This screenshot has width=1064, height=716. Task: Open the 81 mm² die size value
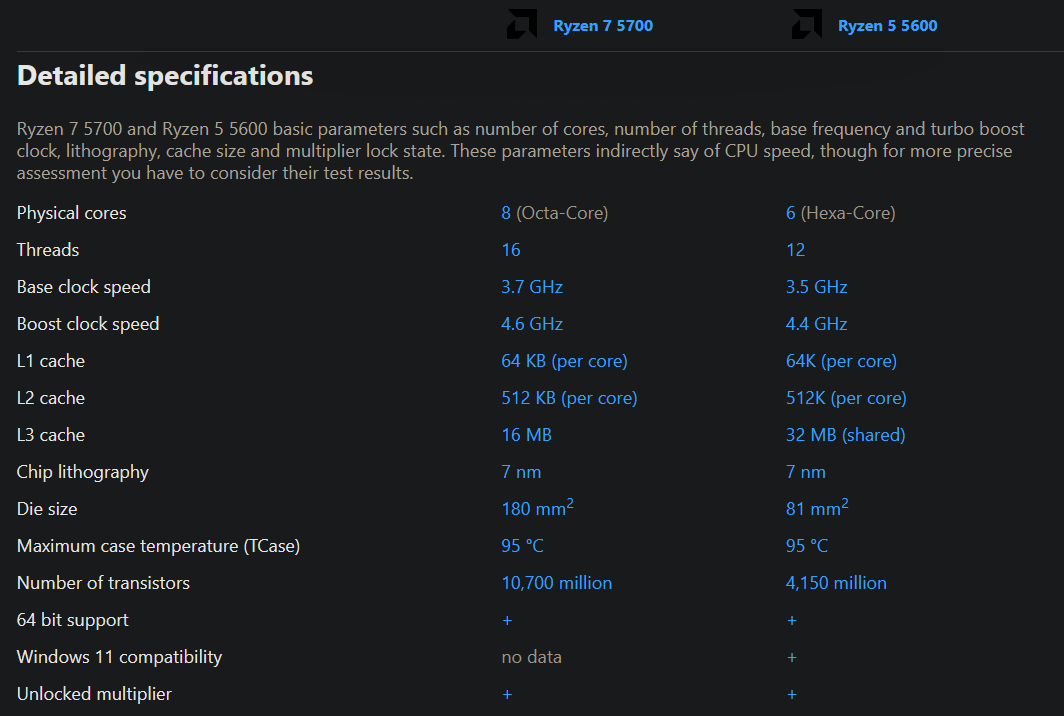[817, 508]
